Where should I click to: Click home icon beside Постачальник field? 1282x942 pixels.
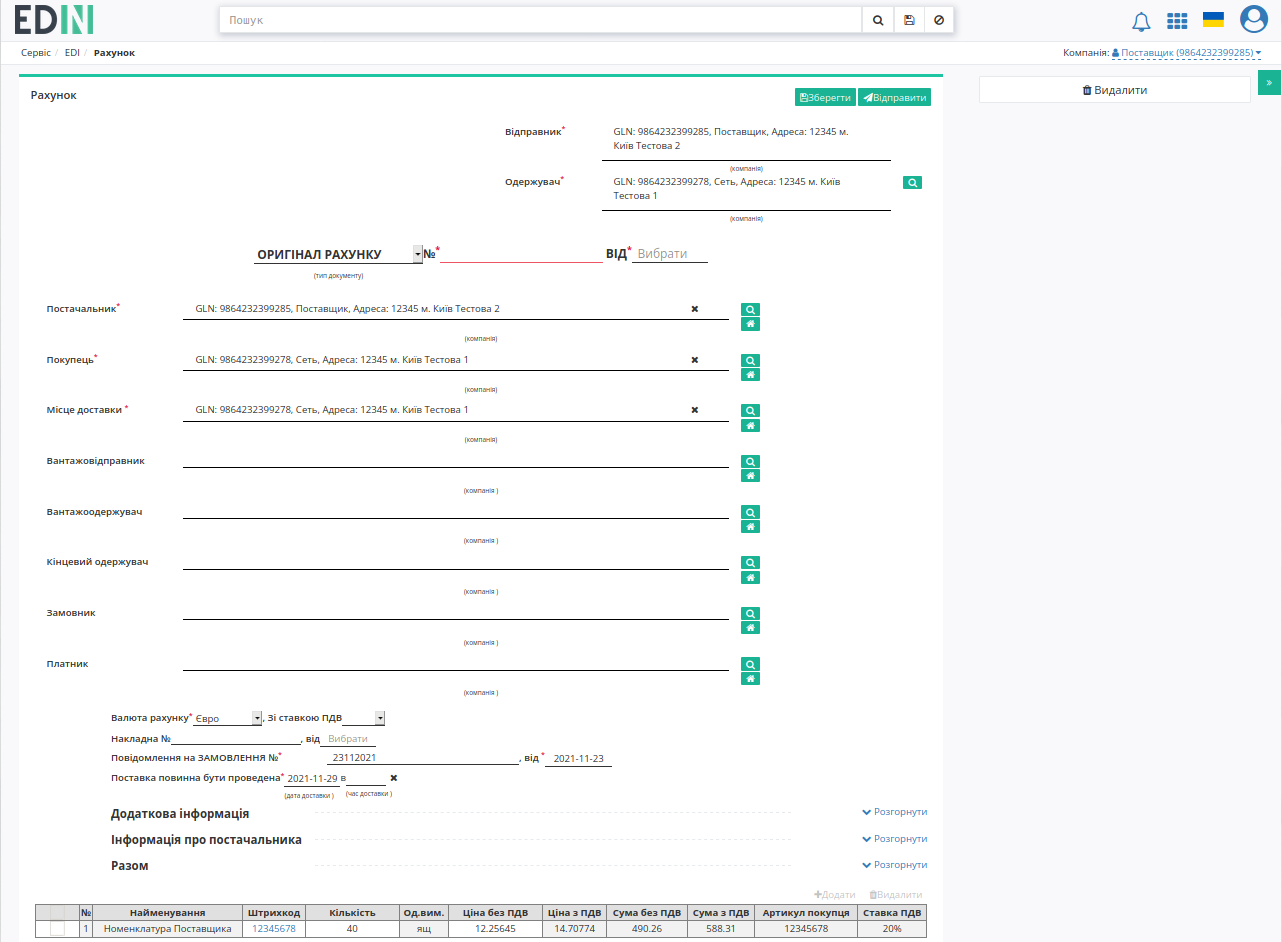tap(750, 324)
